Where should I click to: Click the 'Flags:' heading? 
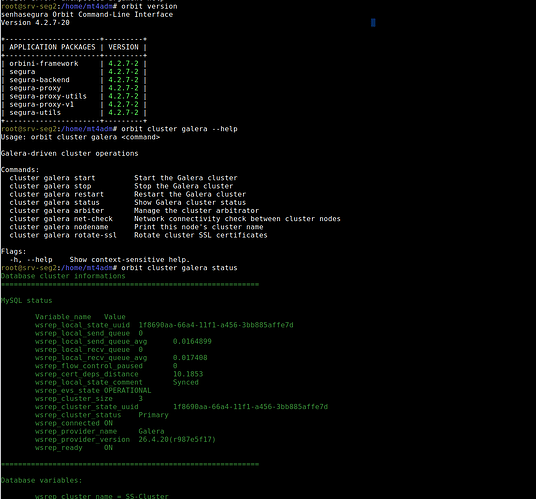tap(13, 252)
